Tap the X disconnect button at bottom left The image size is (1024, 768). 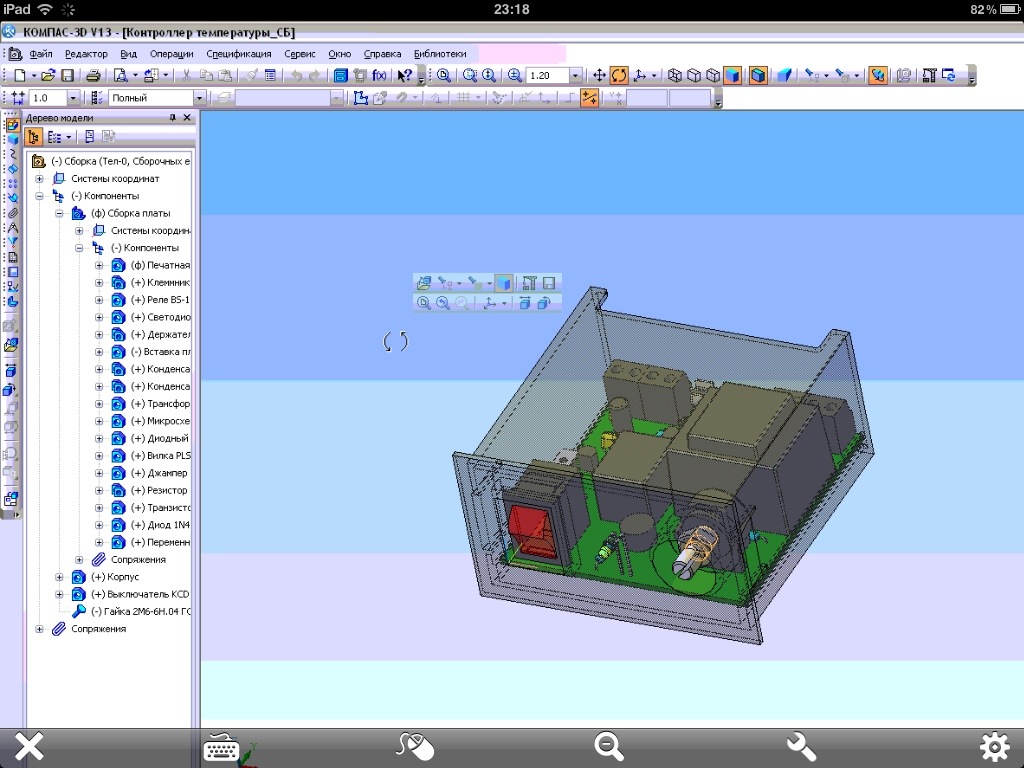[x=28, y=746]
